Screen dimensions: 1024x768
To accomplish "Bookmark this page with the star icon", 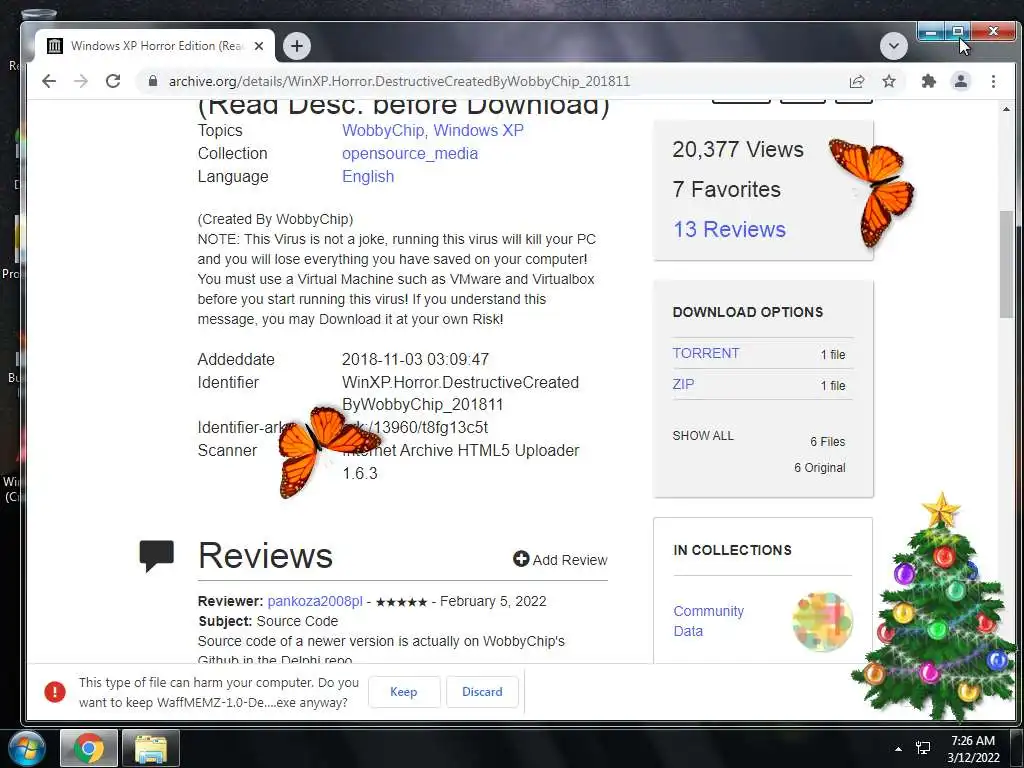I will [x=889, y=81].
